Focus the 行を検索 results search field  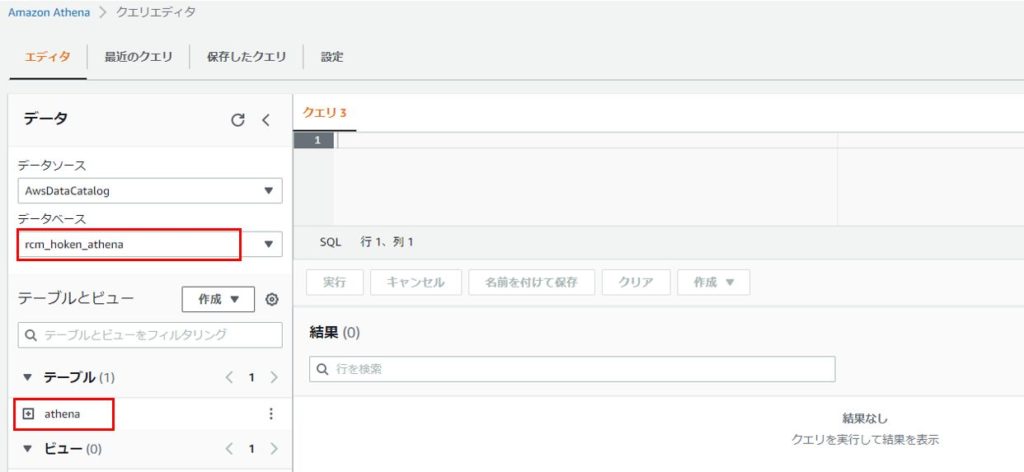[x=572, y=369]
